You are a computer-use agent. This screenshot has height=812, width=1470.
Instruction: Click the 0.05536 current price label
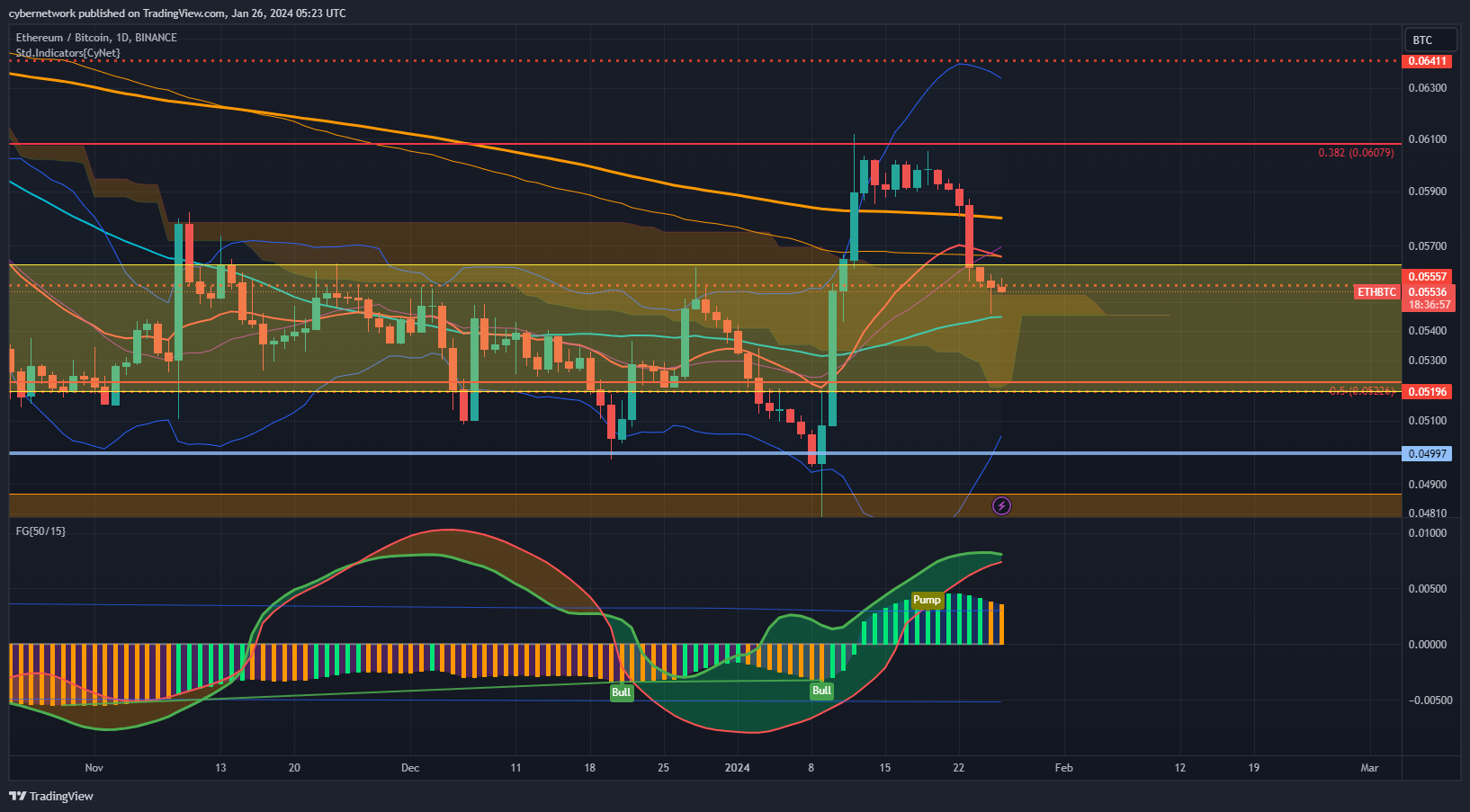(1428, 292)
